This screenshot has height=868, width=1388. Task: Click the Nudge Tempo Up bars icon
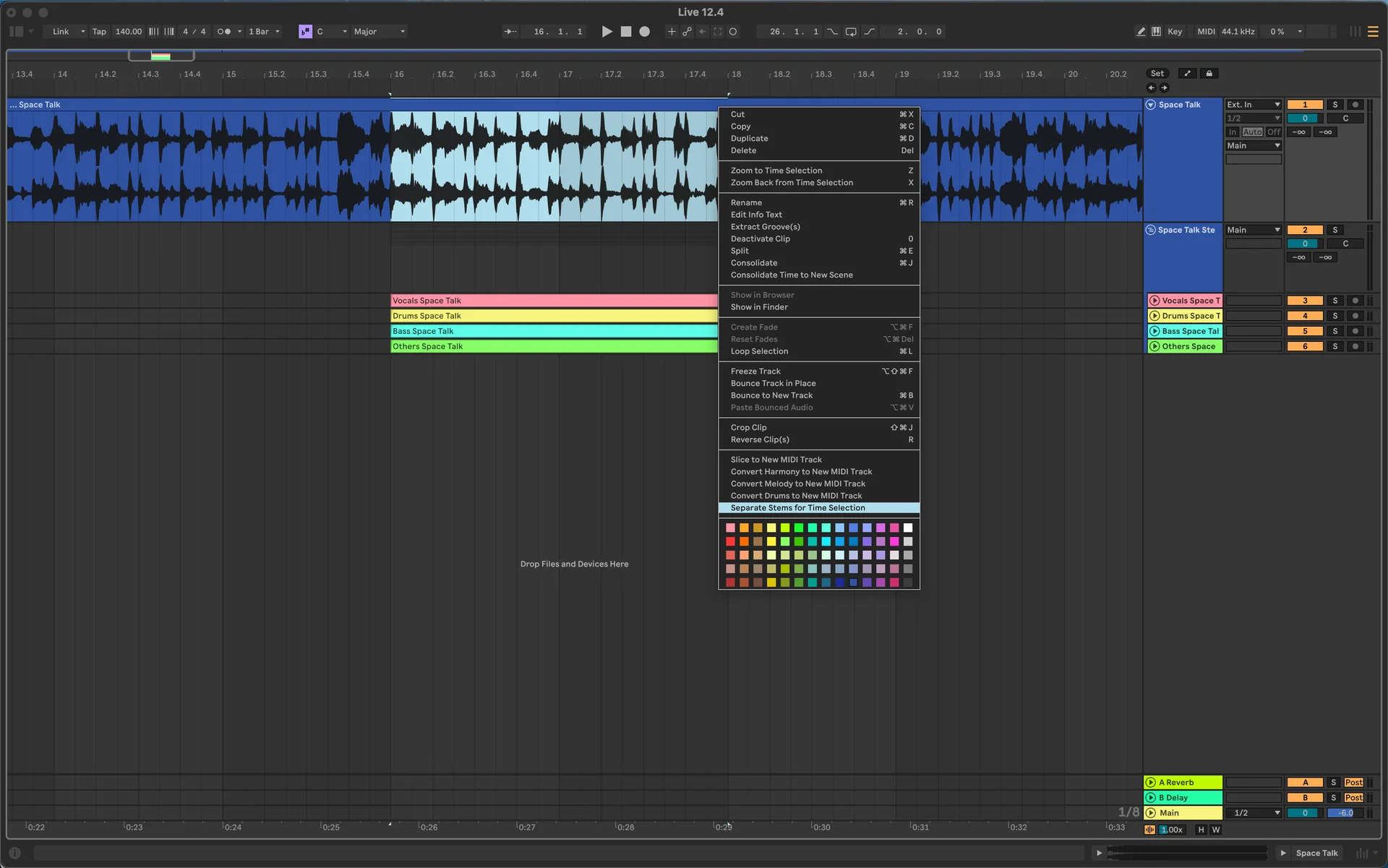169,32
